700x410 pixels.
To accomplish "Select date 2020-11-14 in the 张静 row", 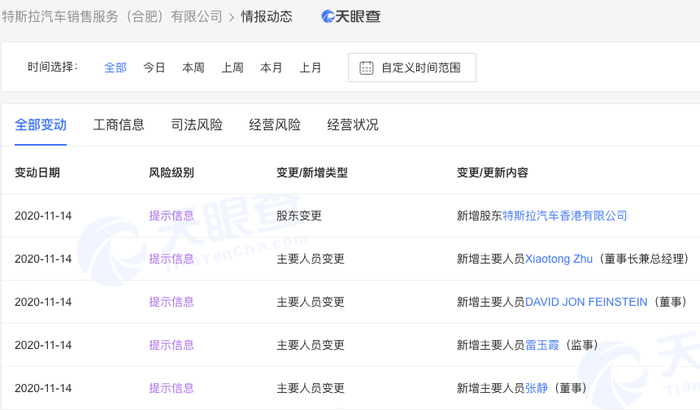I will [x=43, y=388].
